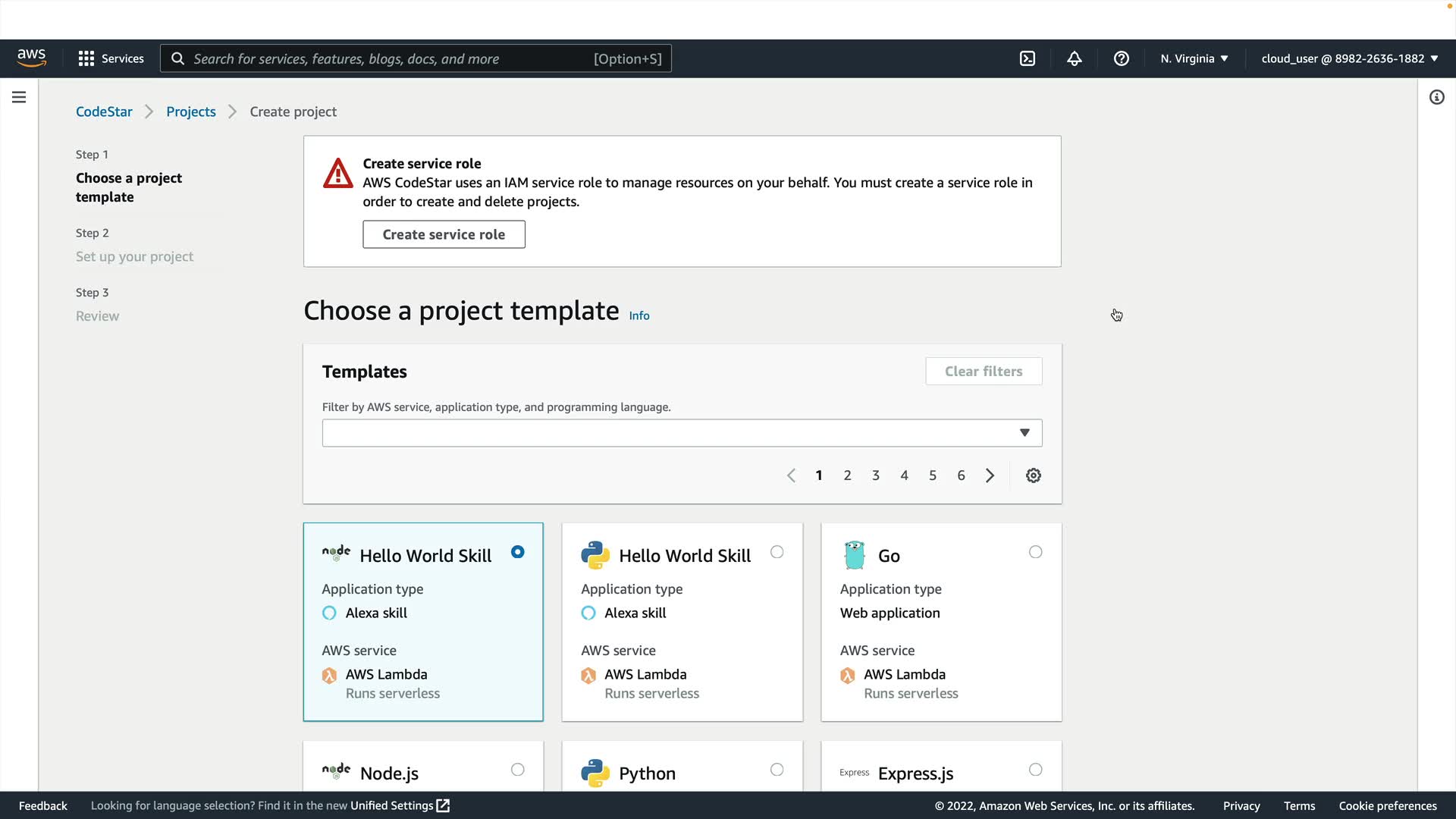
Task: Open the Info link beside heading
Action: point(639,315)
